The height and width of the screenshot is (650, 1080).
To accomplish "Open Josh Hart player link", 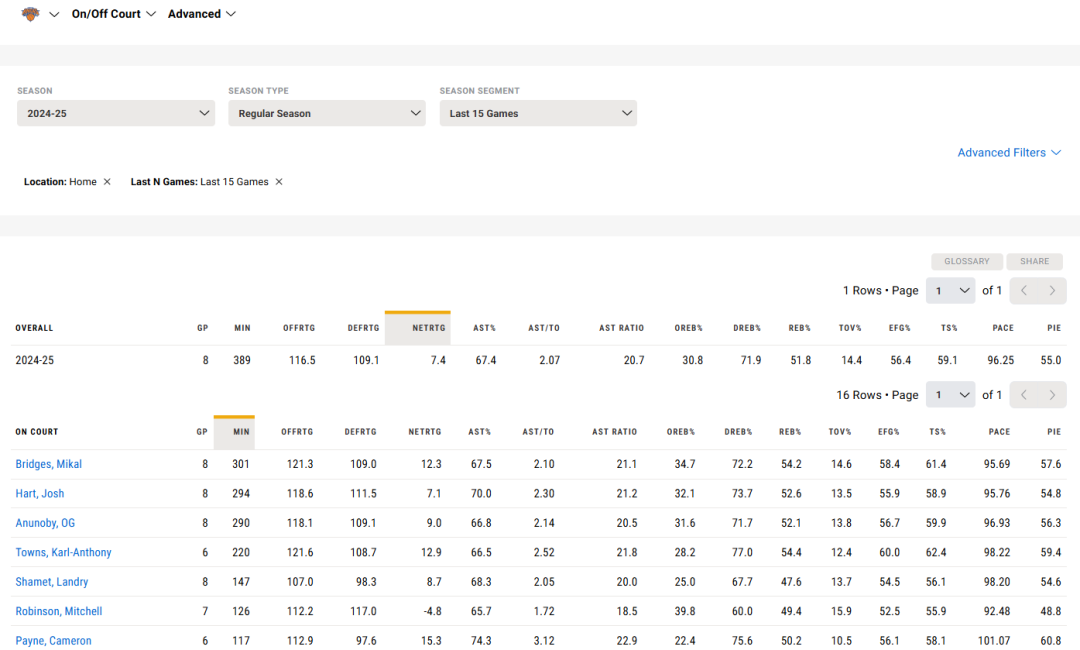I will click(x=40, y=494).
